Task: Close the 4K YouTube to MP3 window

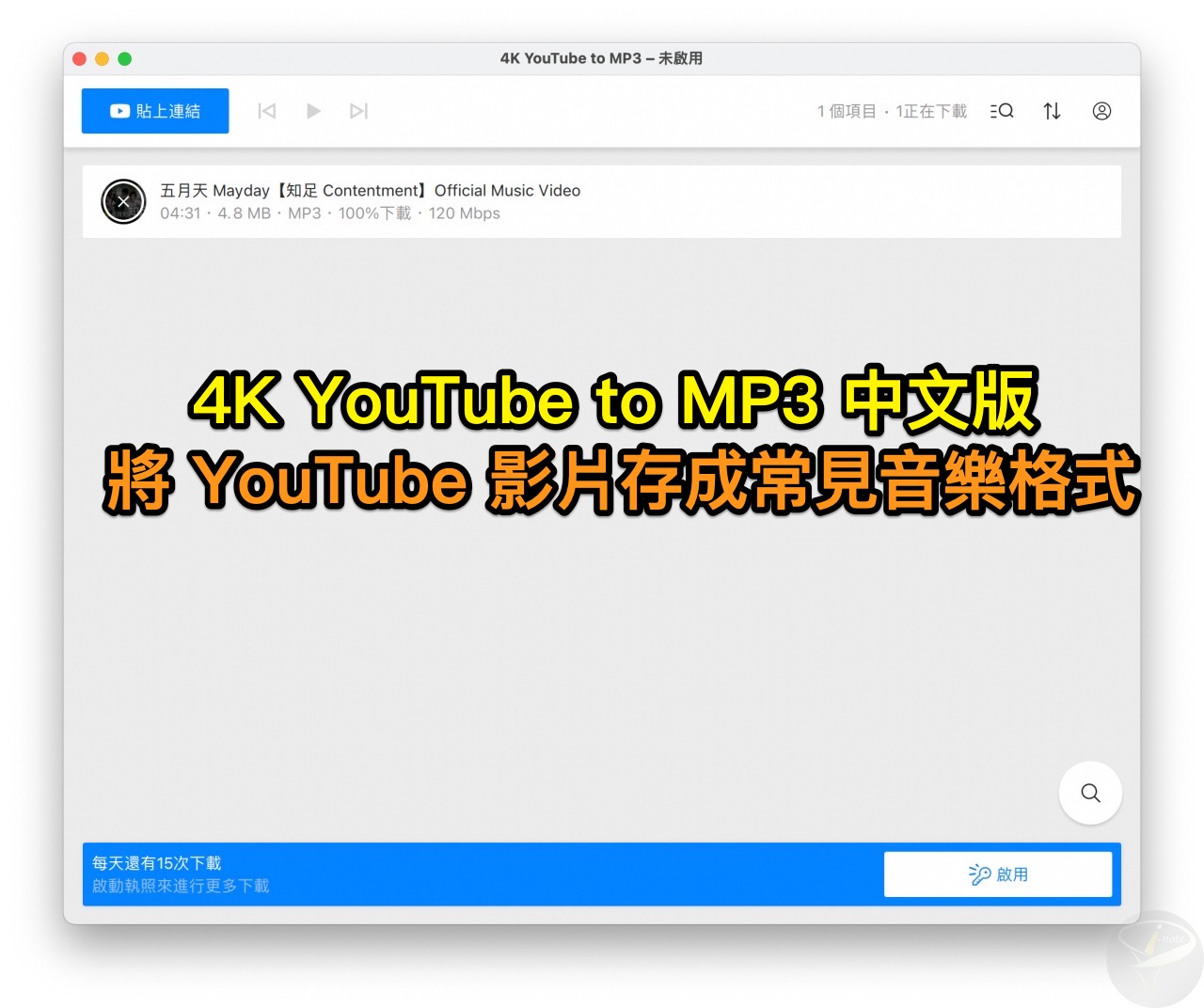Action: [x=80, y=58]
